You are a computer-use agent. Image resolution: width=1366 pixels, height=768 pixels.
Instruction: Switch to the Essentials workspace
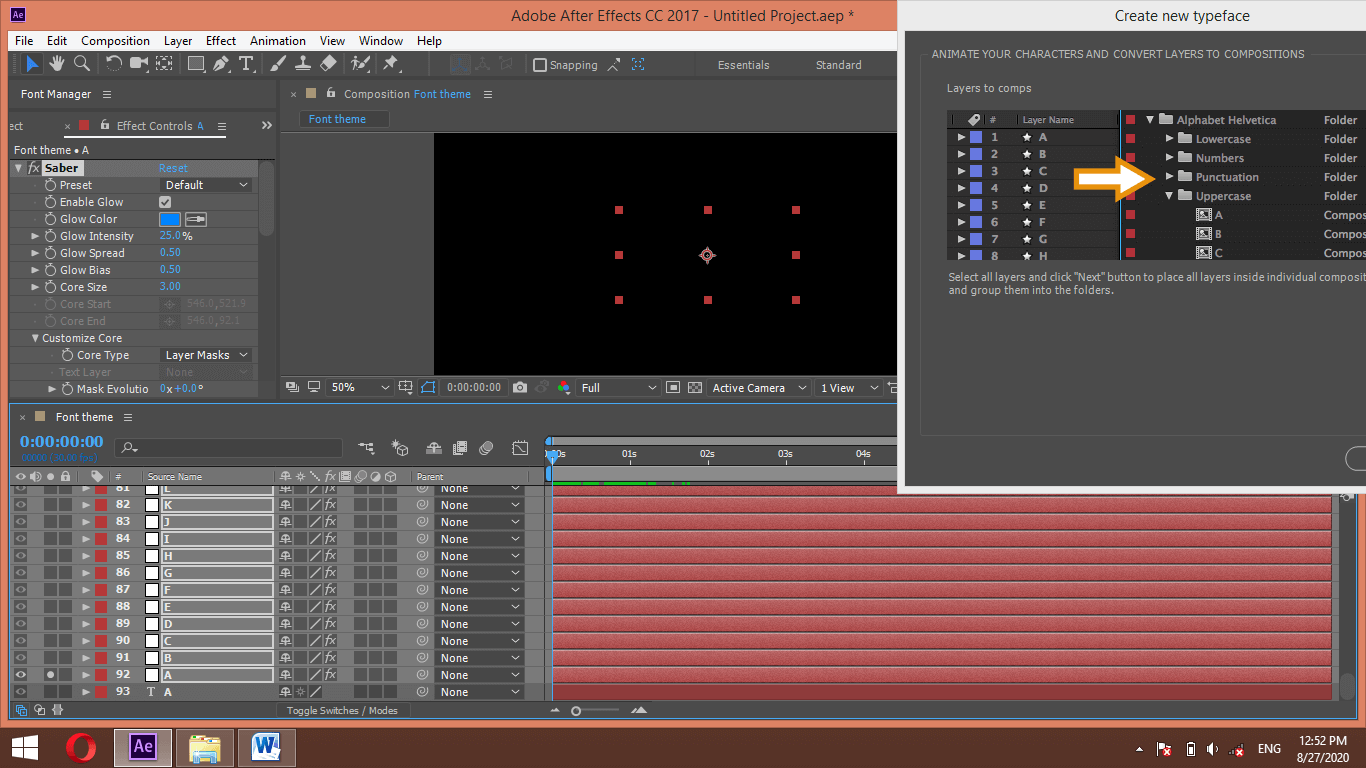[743, 65]
